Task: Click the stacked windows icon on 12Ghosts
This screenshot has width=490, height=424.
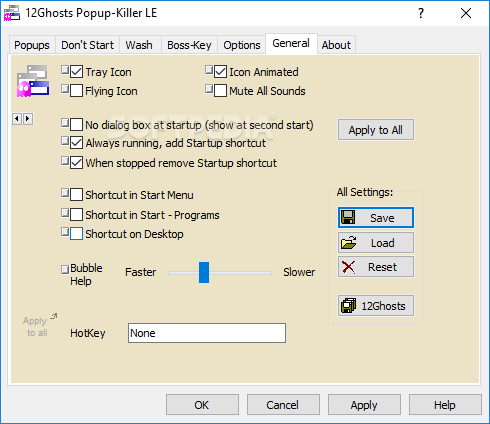Action: (348, 305)
